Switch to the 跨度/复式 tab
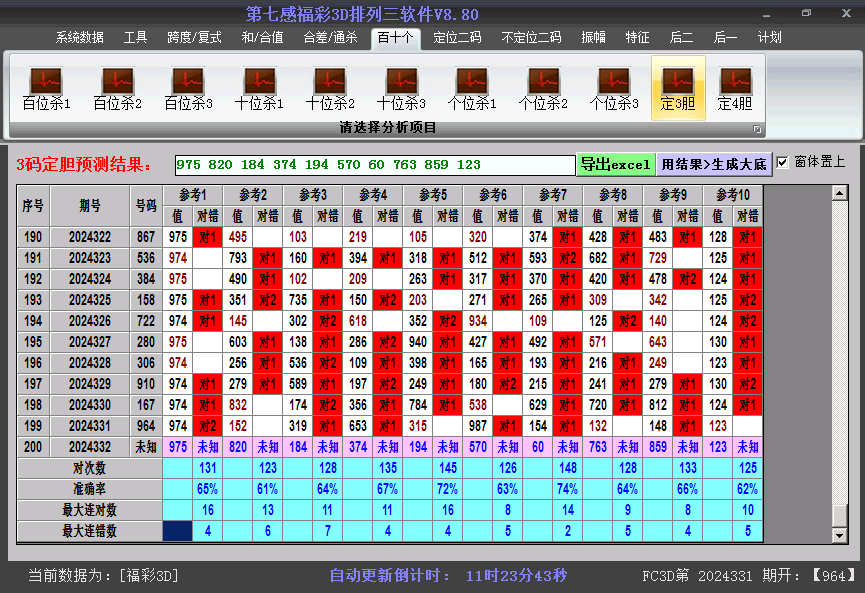865x593 pixels. click(194, 38)
